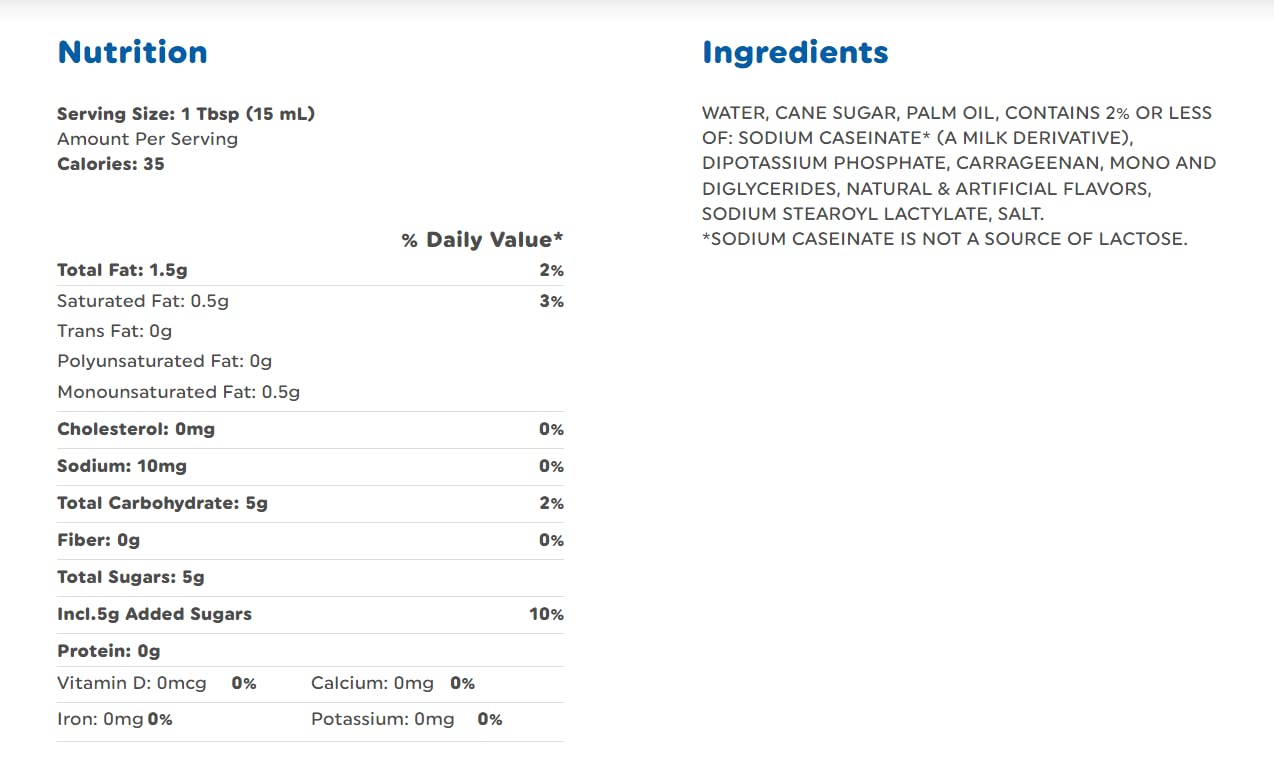Click the Ingredients heading
This screenshot has height=758, width=1274.
coord(795,52)
